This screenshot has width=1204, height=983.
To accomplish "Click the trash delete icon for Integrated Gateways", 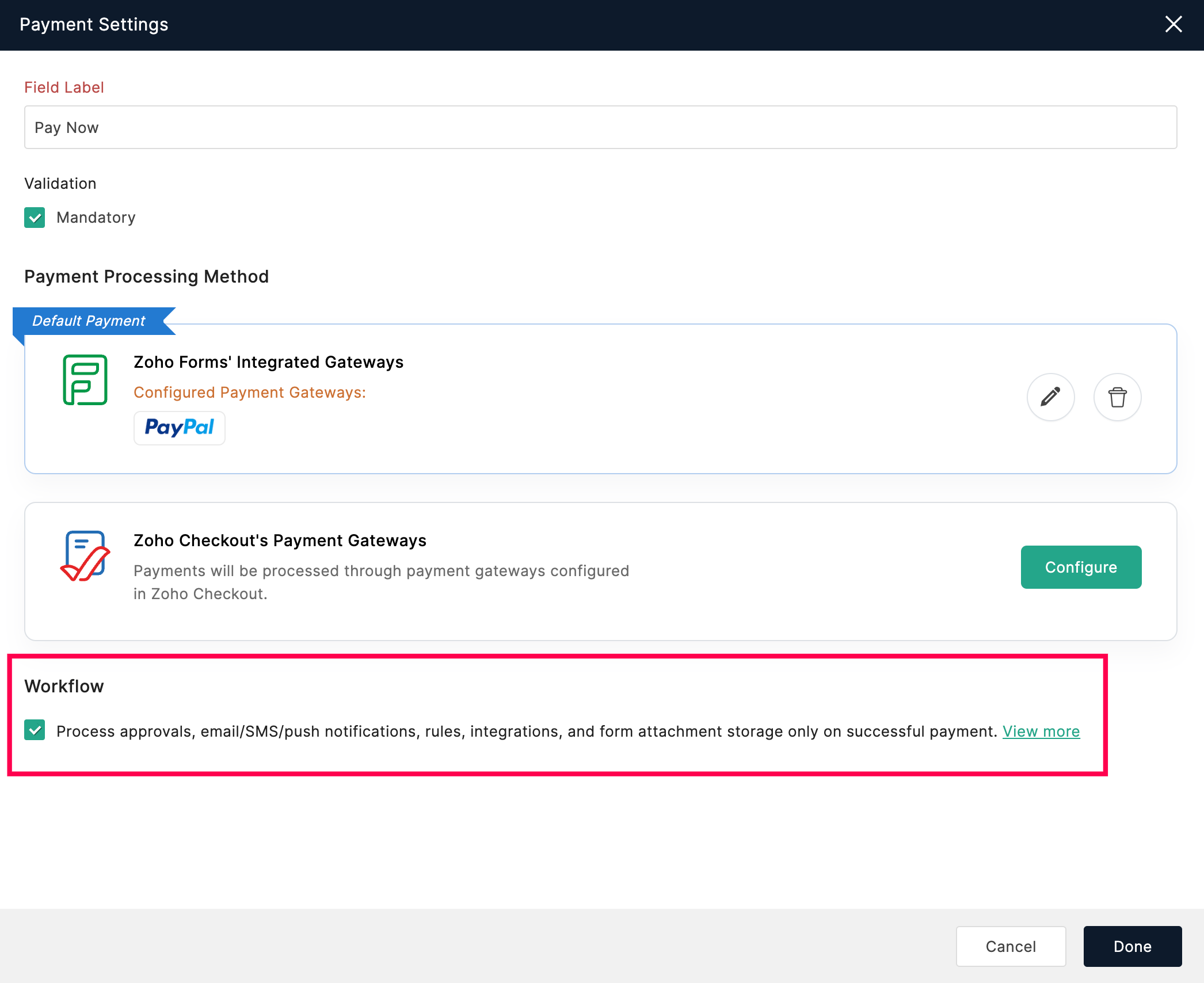I will coord(1117,397).
